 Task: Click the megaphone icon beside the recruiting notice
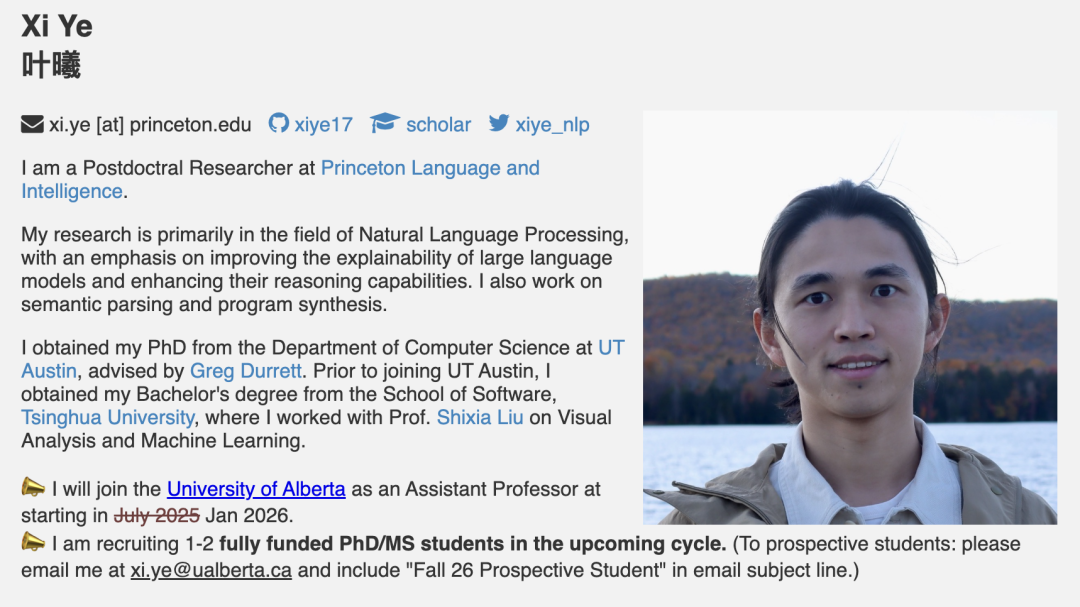(x=33, y=543)
